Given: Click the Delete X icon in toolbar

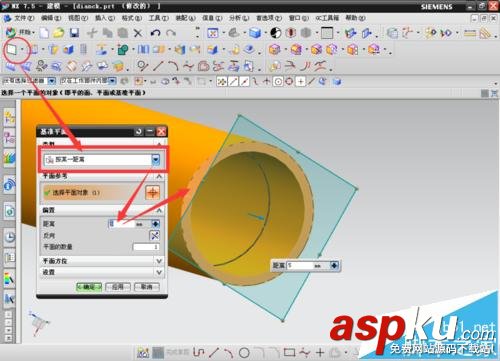Looking at the screenshot, I should pyautogui.click(x=138, y=33).
